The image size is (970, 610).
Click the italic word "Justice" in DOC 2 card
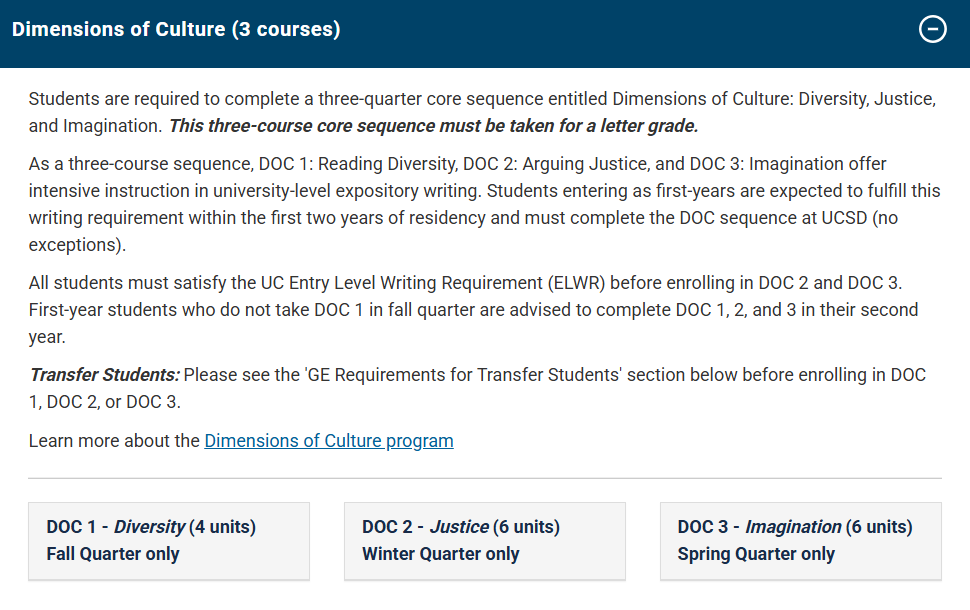click(460, 527)
